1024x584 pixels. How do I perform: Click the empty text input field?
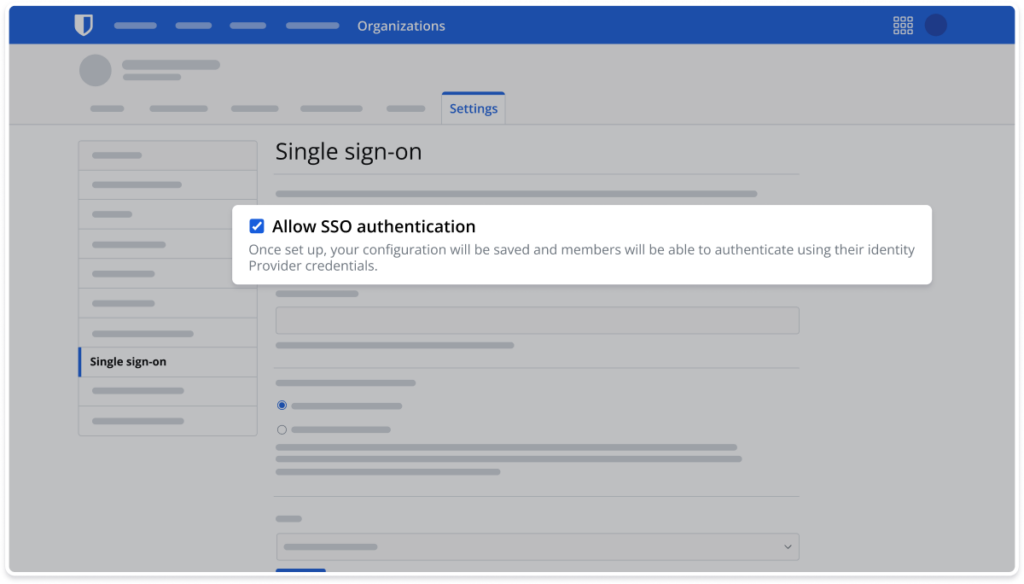(x=537, y=321)
